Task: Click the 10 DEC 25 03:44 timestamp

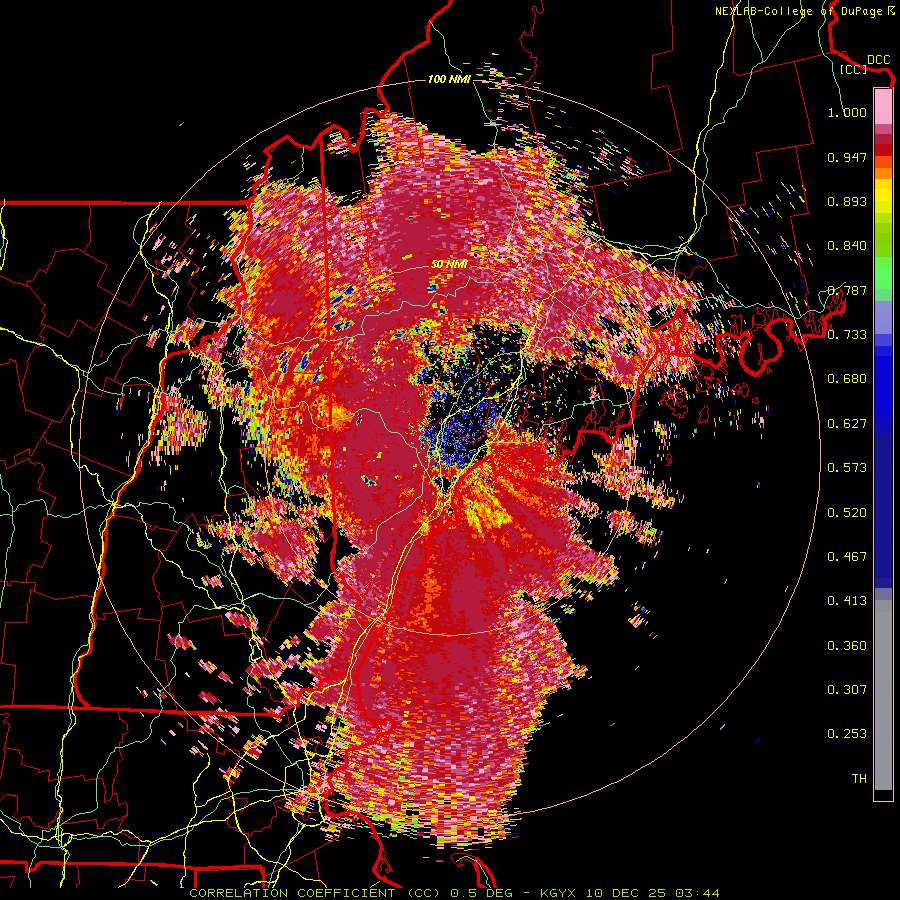Action: (x=653, y=893)
